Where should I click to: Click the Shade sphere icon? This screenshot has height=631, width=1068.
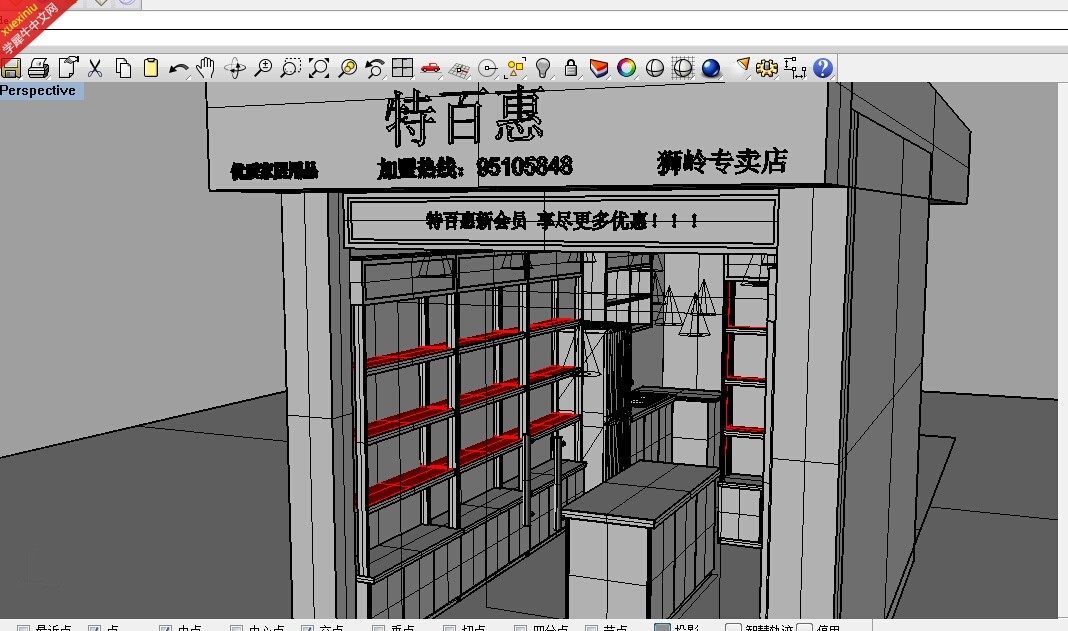tap(655, 68)
